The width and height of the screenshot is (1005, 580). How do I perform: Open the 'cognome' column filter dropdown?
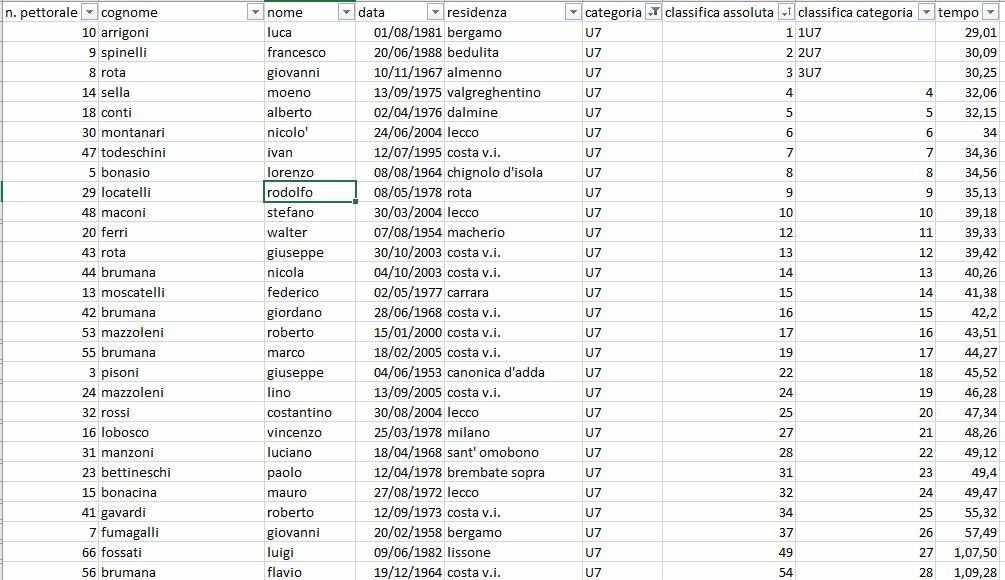point(254,12)
